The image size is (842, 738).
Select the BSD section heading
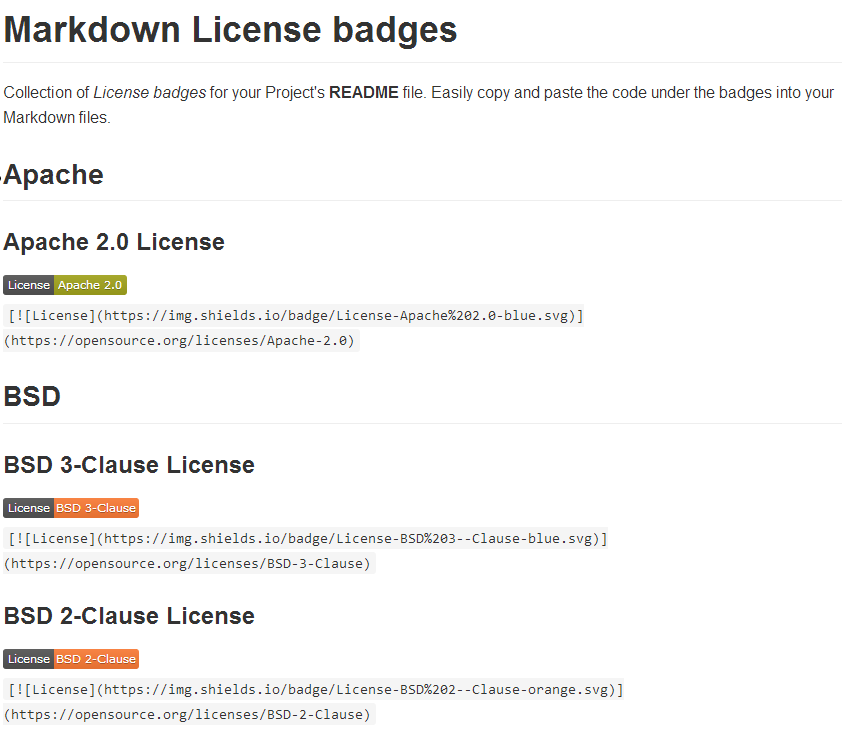[x=31, y=396]
